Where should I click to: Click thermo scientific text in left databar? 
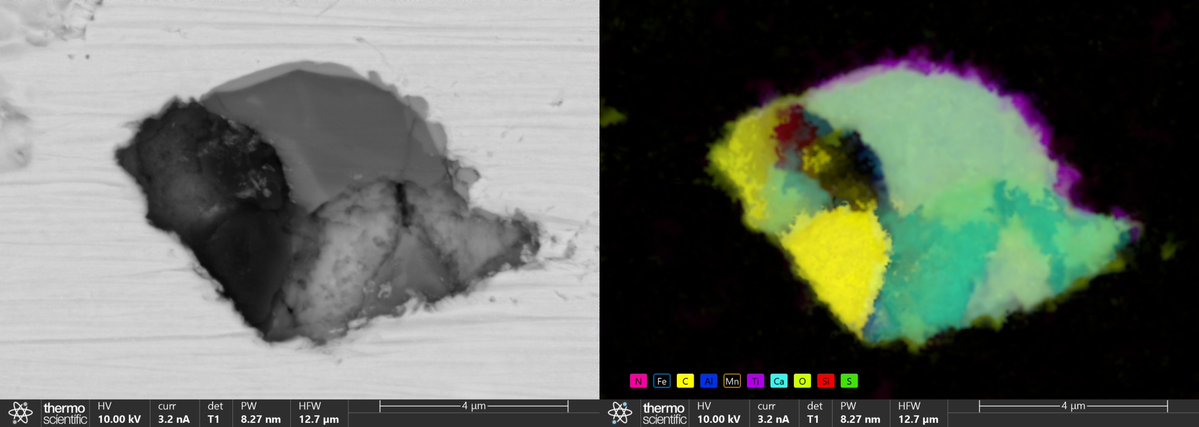(x=65, y=413)
